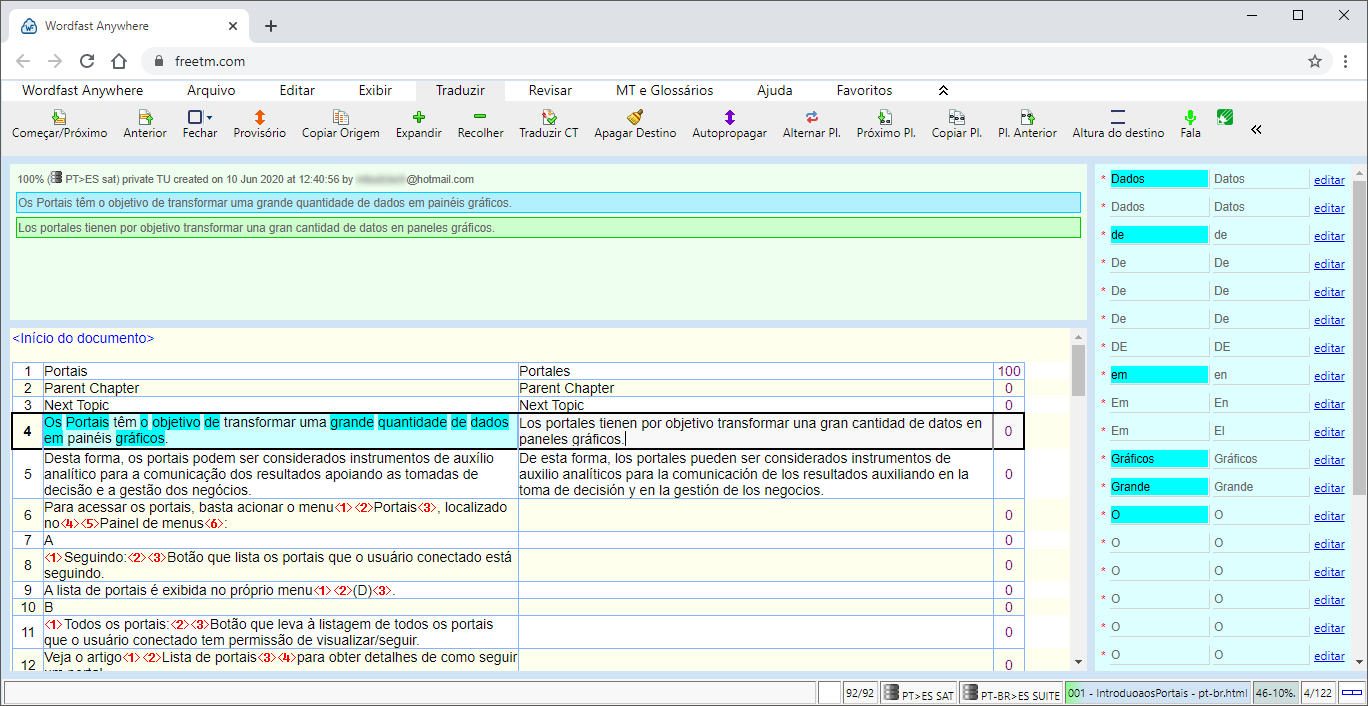
Task: Open the browser home page
Action: (119, 61)
